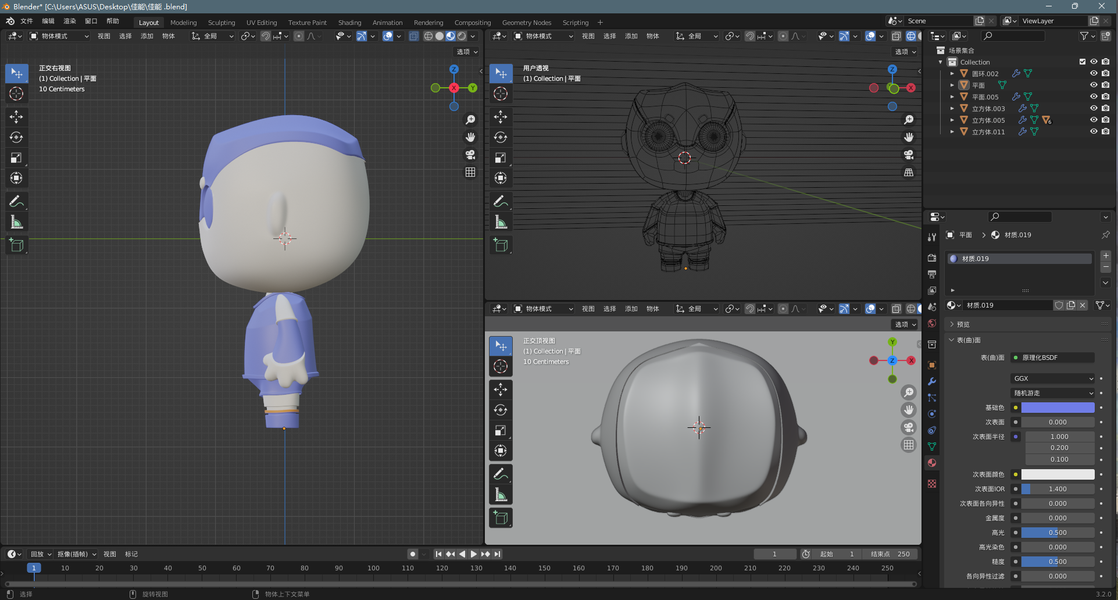Open 回放 playback dropdown in timeline
This screenshot has height=600, width=1118.
coord(40,554)
